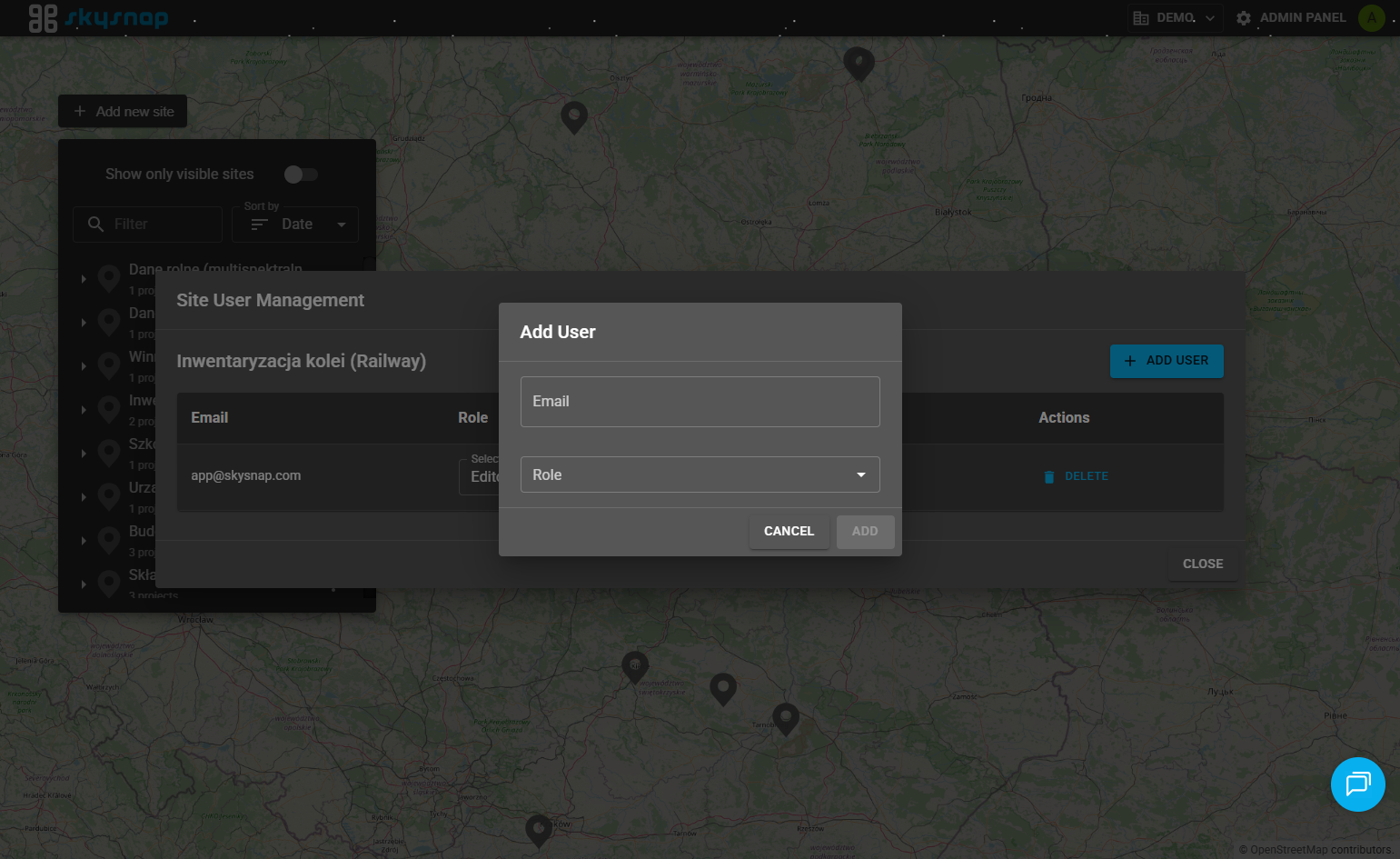Expand the Bud site row
This screenshot has height=859, width=1400.
(x=84, y=541)
